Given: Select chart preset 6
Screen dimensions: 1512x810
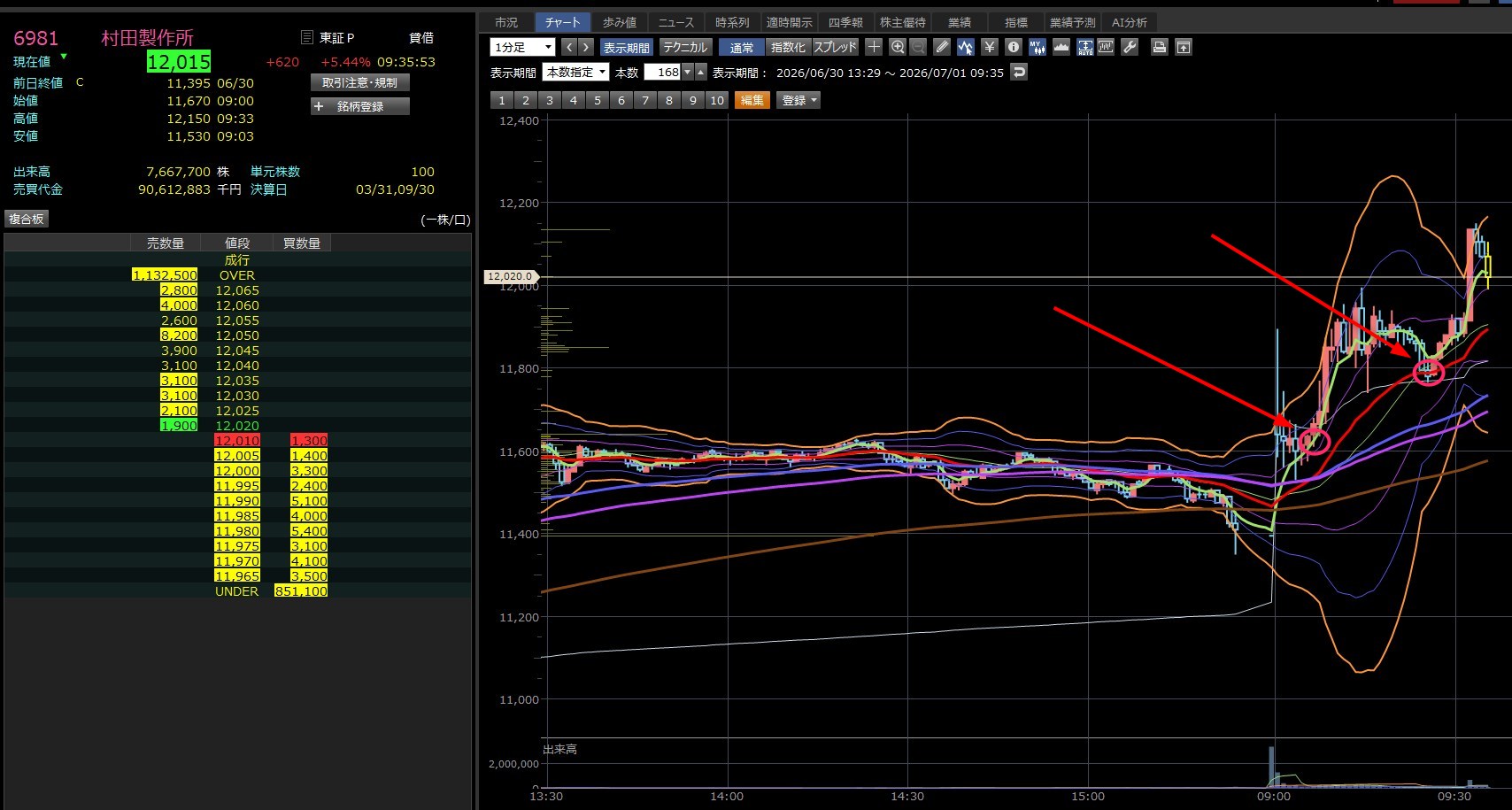Looking at the screenshot, I should (621, 100).
